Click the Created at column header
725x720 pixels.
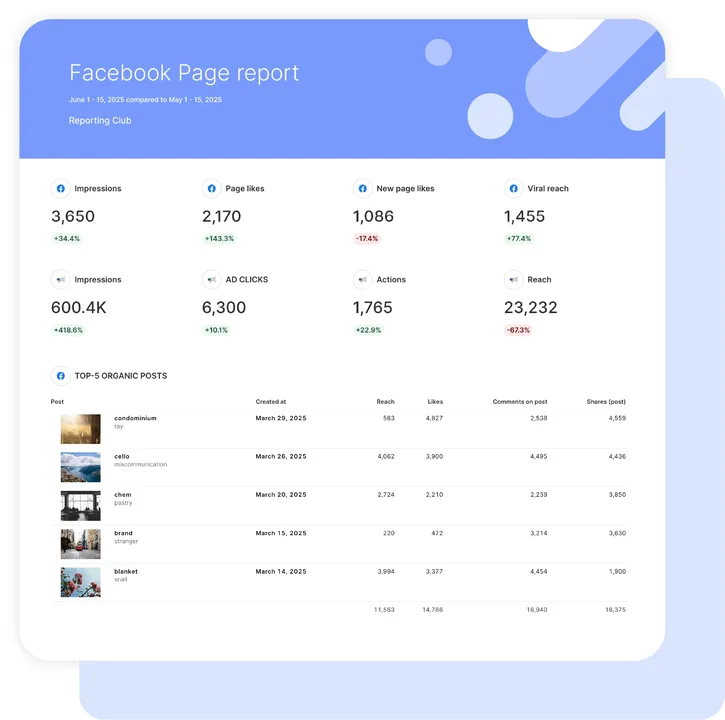click(x=271, y=402)
